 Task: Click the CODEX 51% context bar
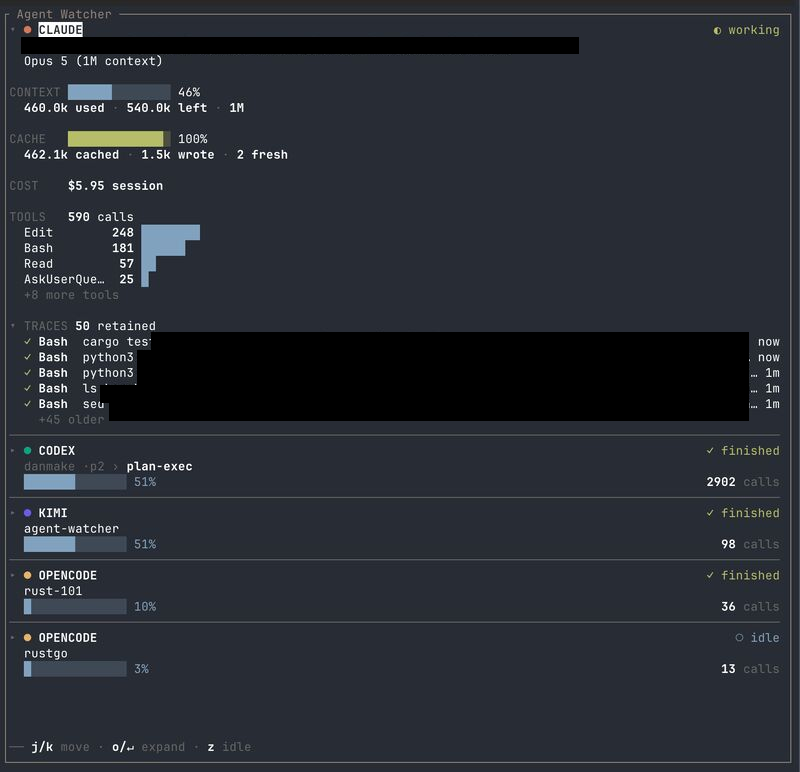[x=75, y=482]
